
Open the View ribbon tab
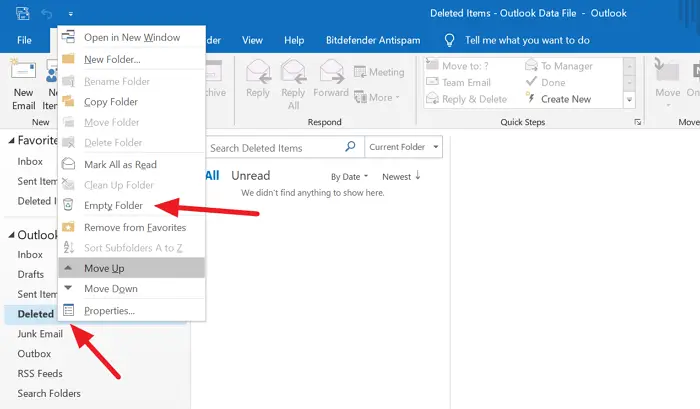click(252, 40)
